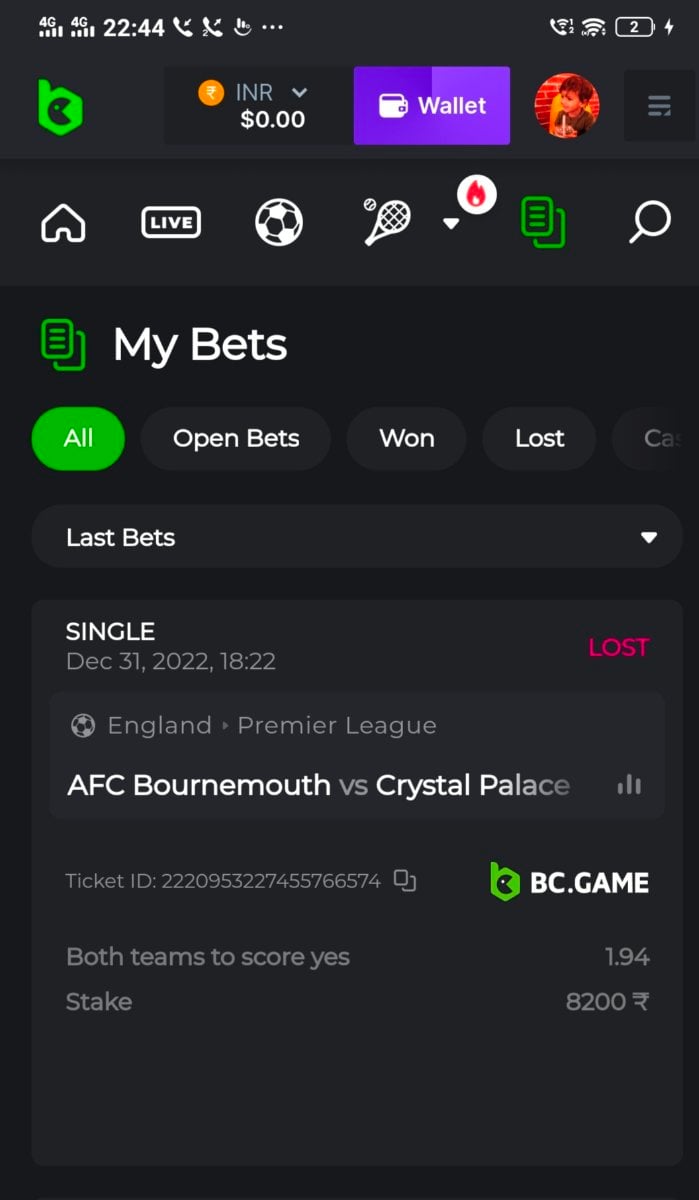Open AFC Bournemouth vs Crystal Palace match
The height and width of the screenshot is (1200, 699).
point(318,785)
